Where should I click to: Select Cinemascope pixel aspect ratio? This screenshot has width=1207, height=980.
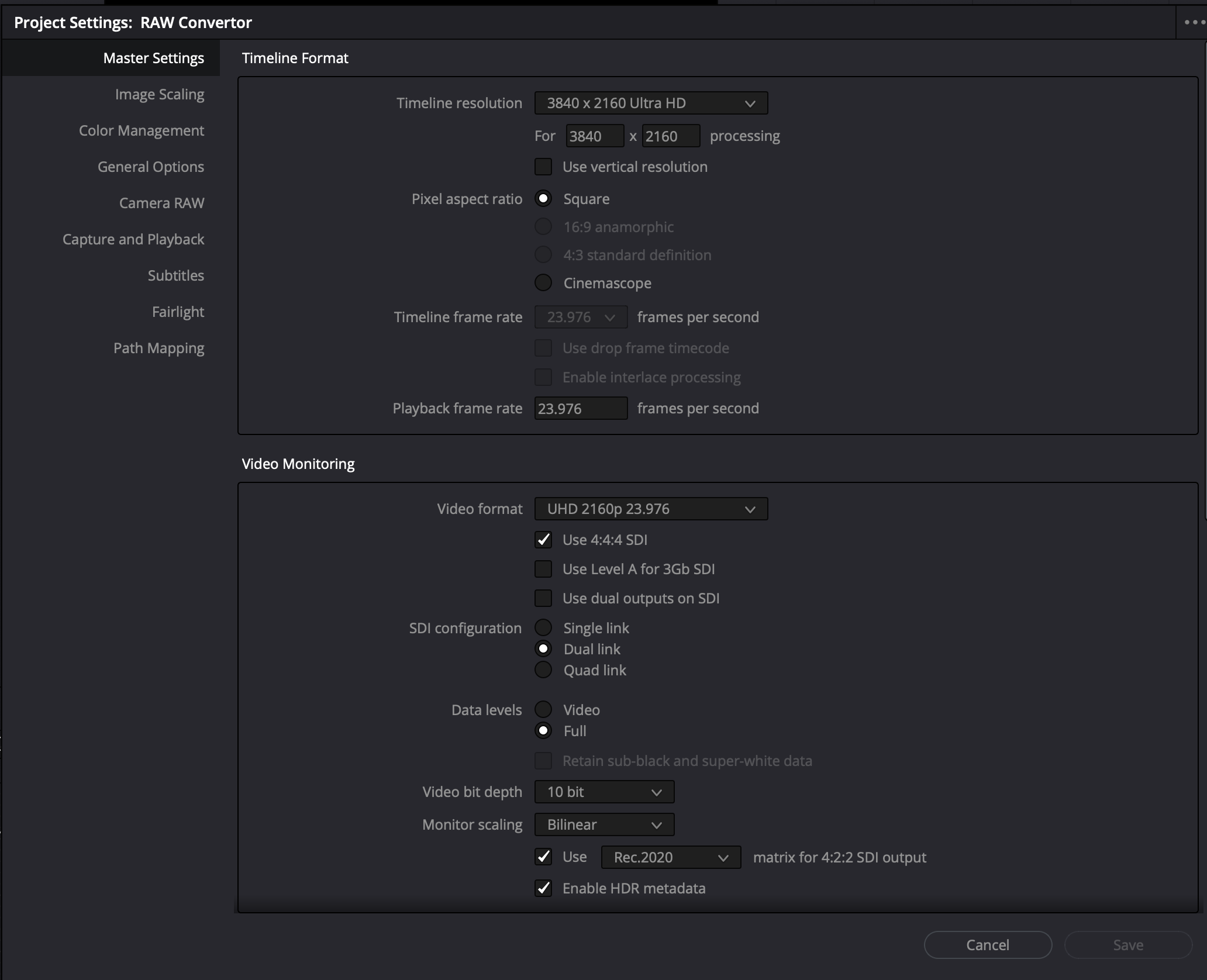(543, 283)
